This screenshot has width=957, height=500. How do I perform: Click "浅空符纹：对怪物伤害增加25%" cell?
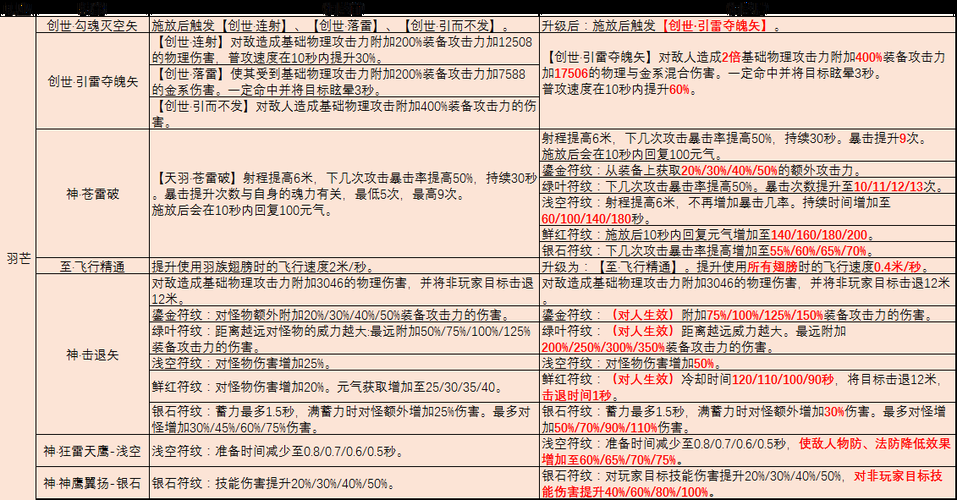(344, 363)
